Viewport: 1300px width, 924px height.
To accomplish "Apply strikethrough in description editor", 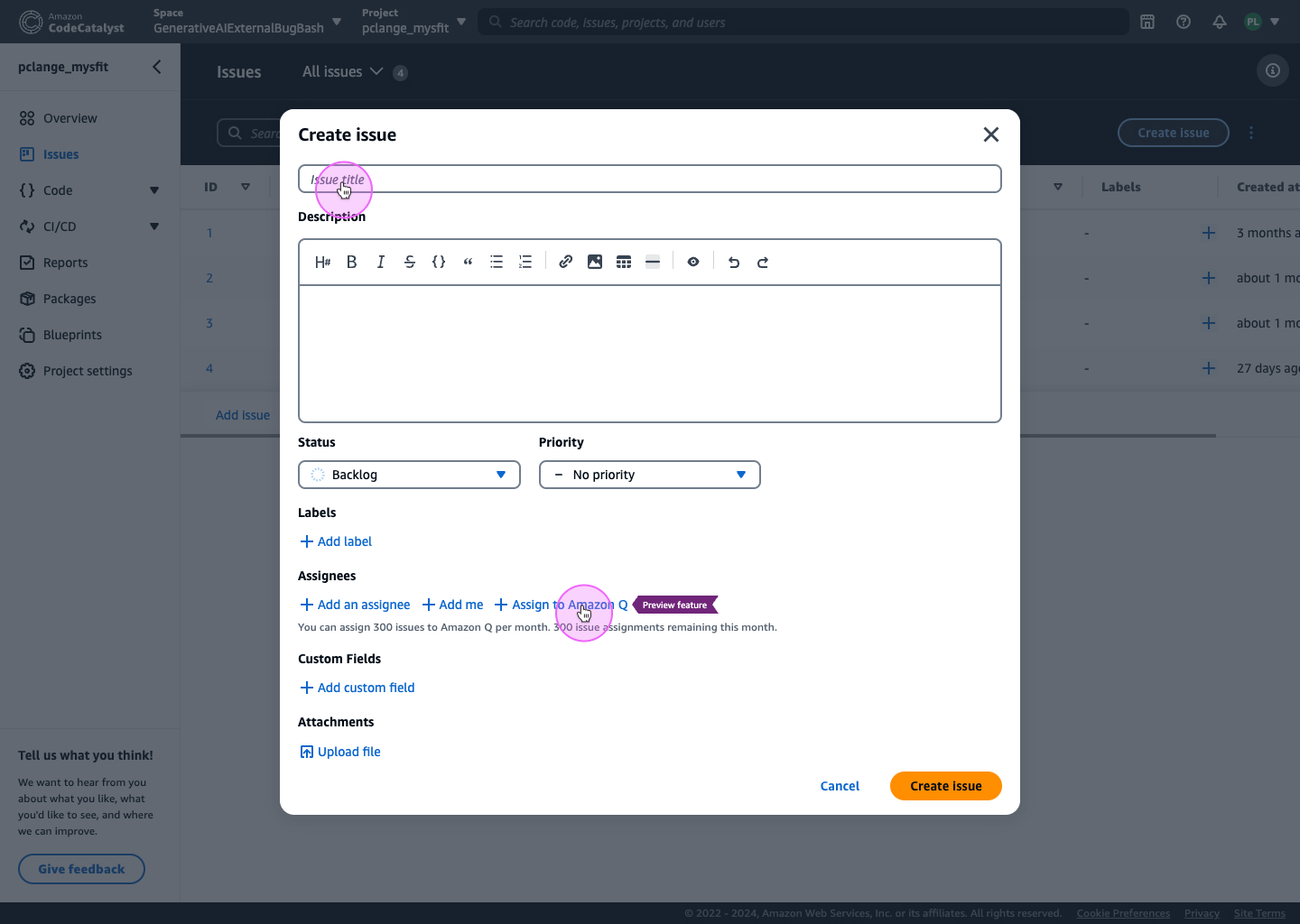I will pos(410,262).
